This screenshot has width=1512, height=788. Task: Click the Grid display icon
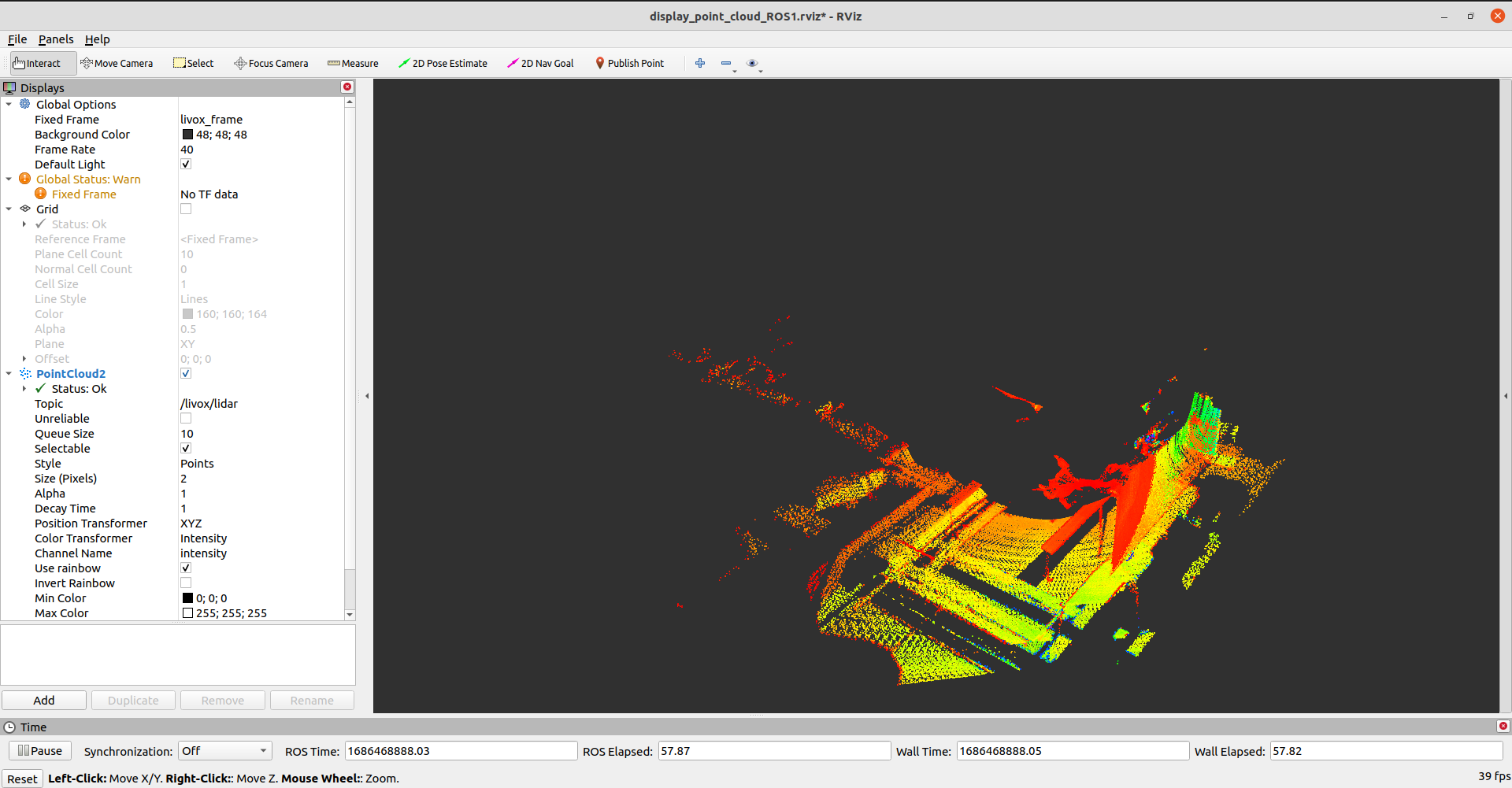pyautogui.click(x=25, y=209)
